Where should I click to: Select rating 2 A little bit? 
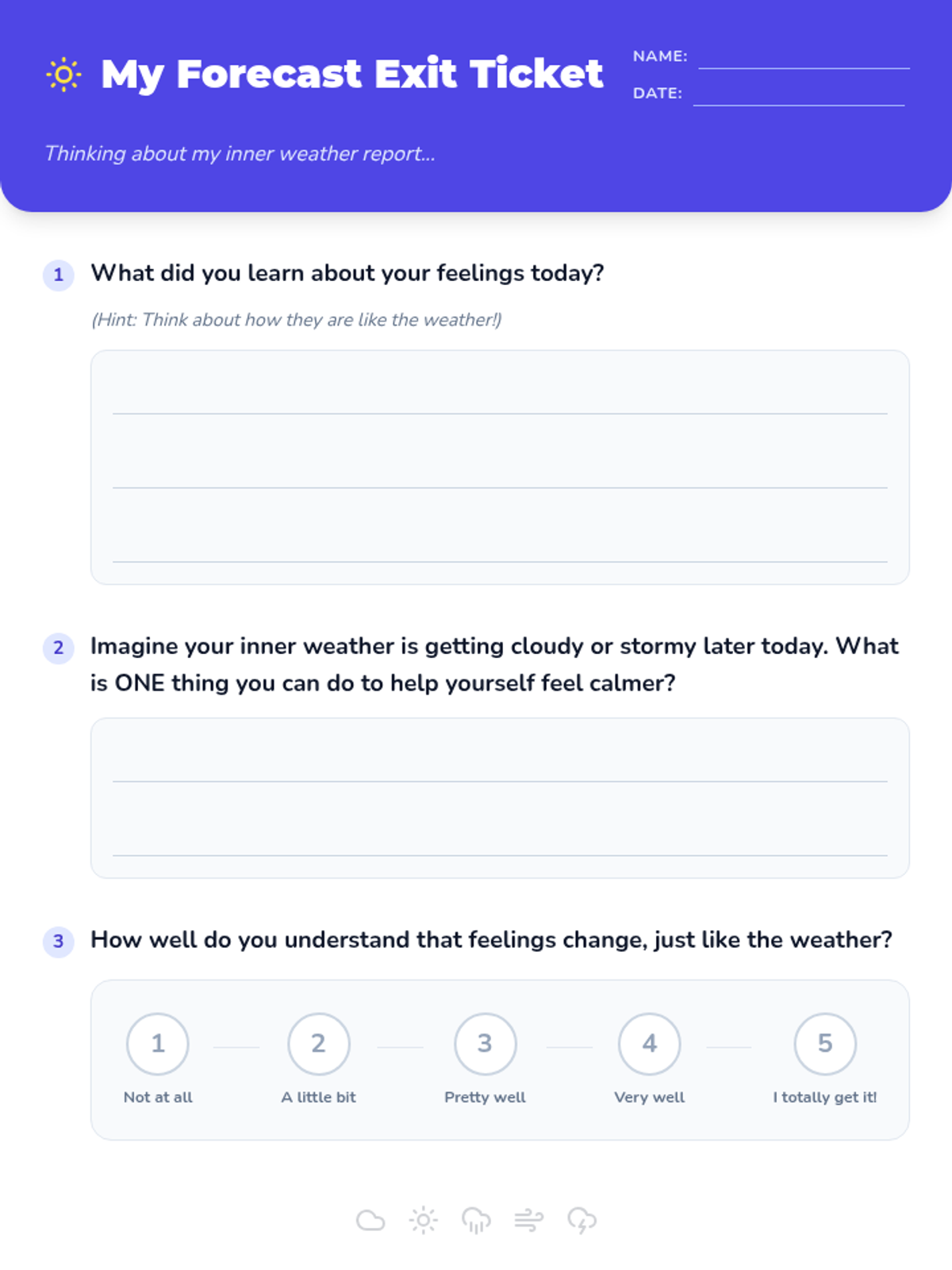(318, 1044)
